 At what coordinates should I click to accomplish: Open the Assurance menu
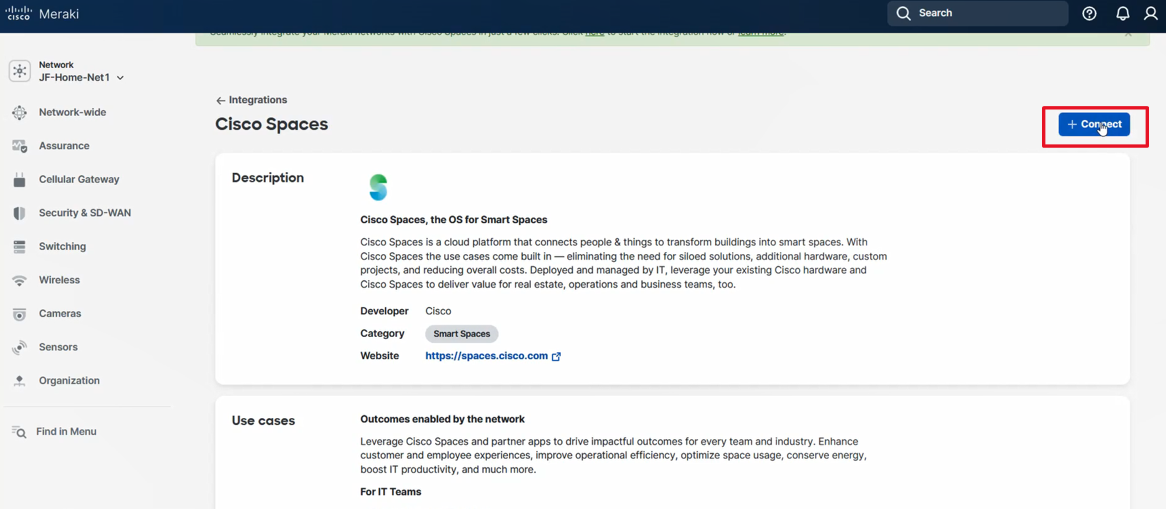pyautogui.click(x=64, y=146)
